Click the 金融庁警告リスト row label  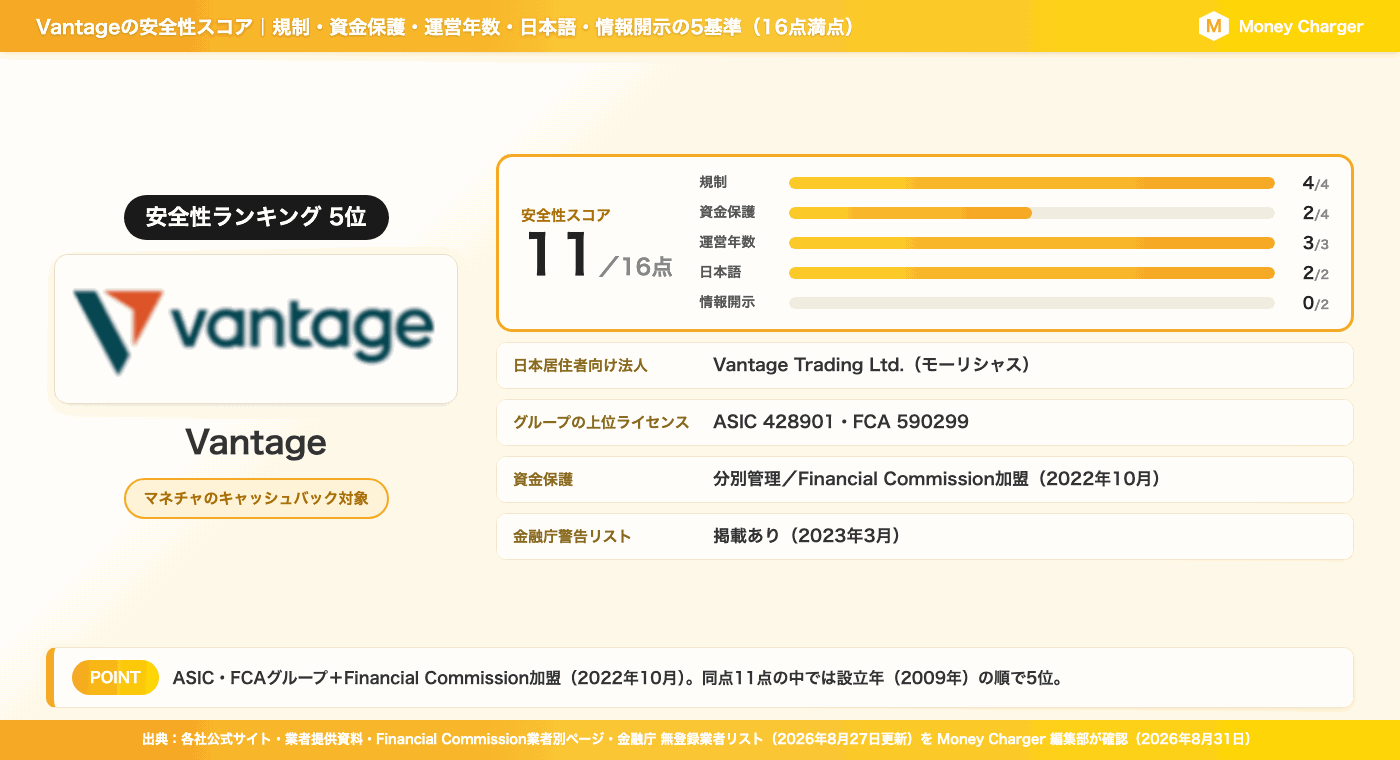click(572, 537)
